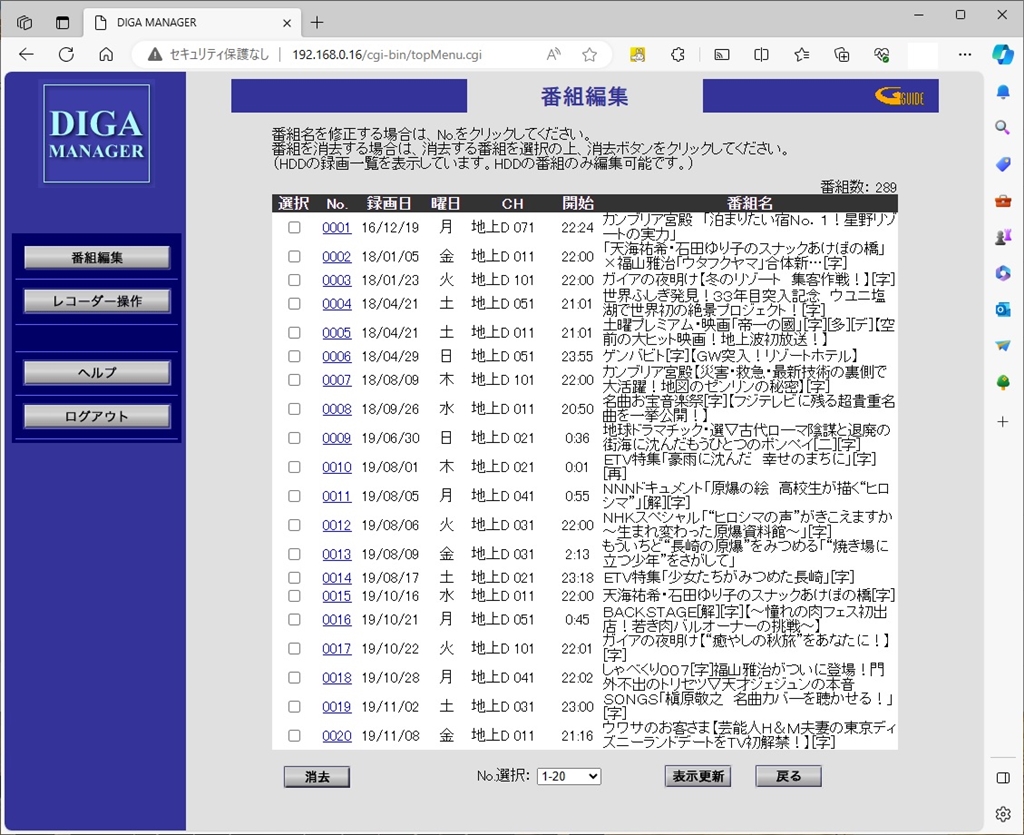This screenshot has height=835, width=1024.
Task: Click the DIGA MANAGER logo image
Action: (97, 134)
